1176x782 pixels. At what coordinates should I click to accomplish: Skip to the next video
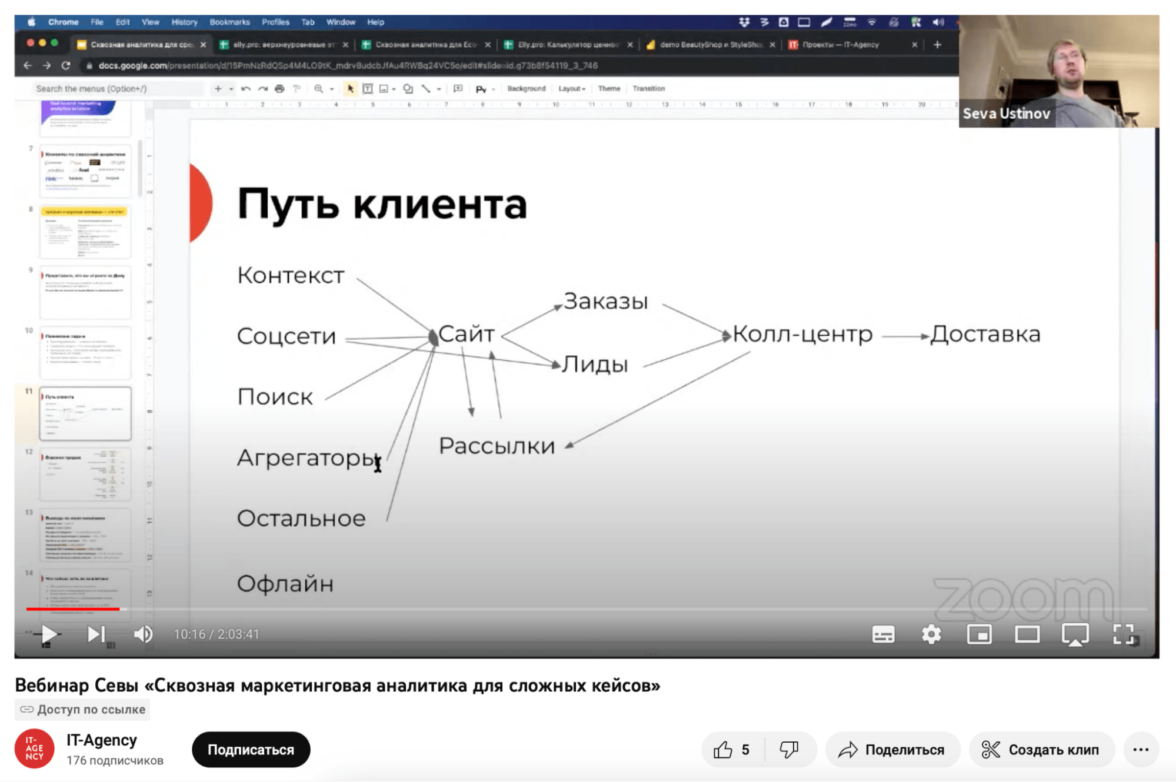tap(96, 634)
